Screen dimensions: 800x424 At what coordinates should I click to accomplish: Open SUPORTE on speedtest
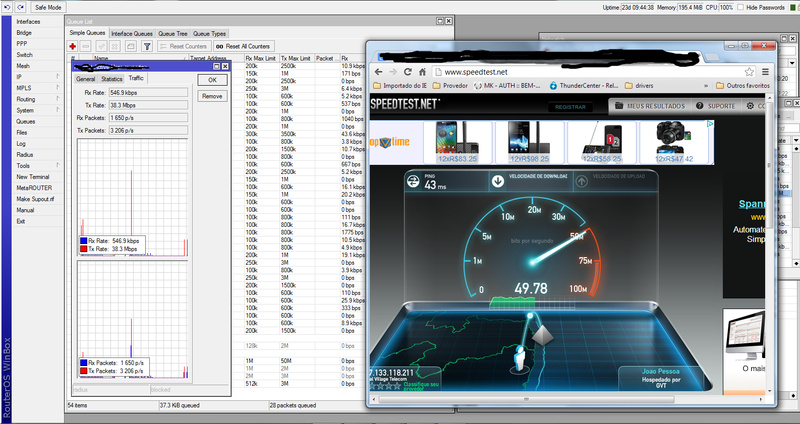[x=716, y=106]
